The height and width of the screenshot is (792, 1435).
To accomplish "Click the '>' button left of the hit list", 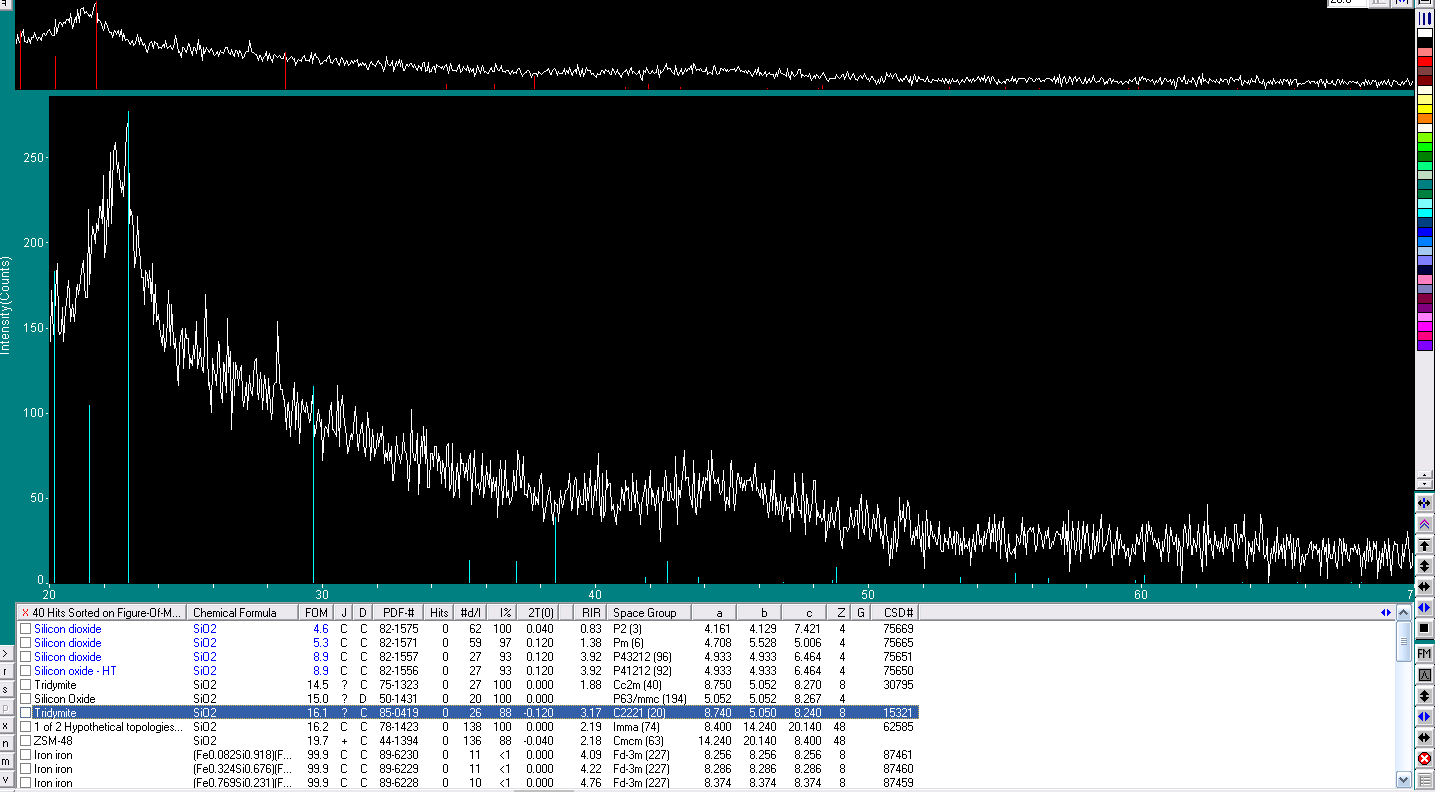I will click(6, 653).
